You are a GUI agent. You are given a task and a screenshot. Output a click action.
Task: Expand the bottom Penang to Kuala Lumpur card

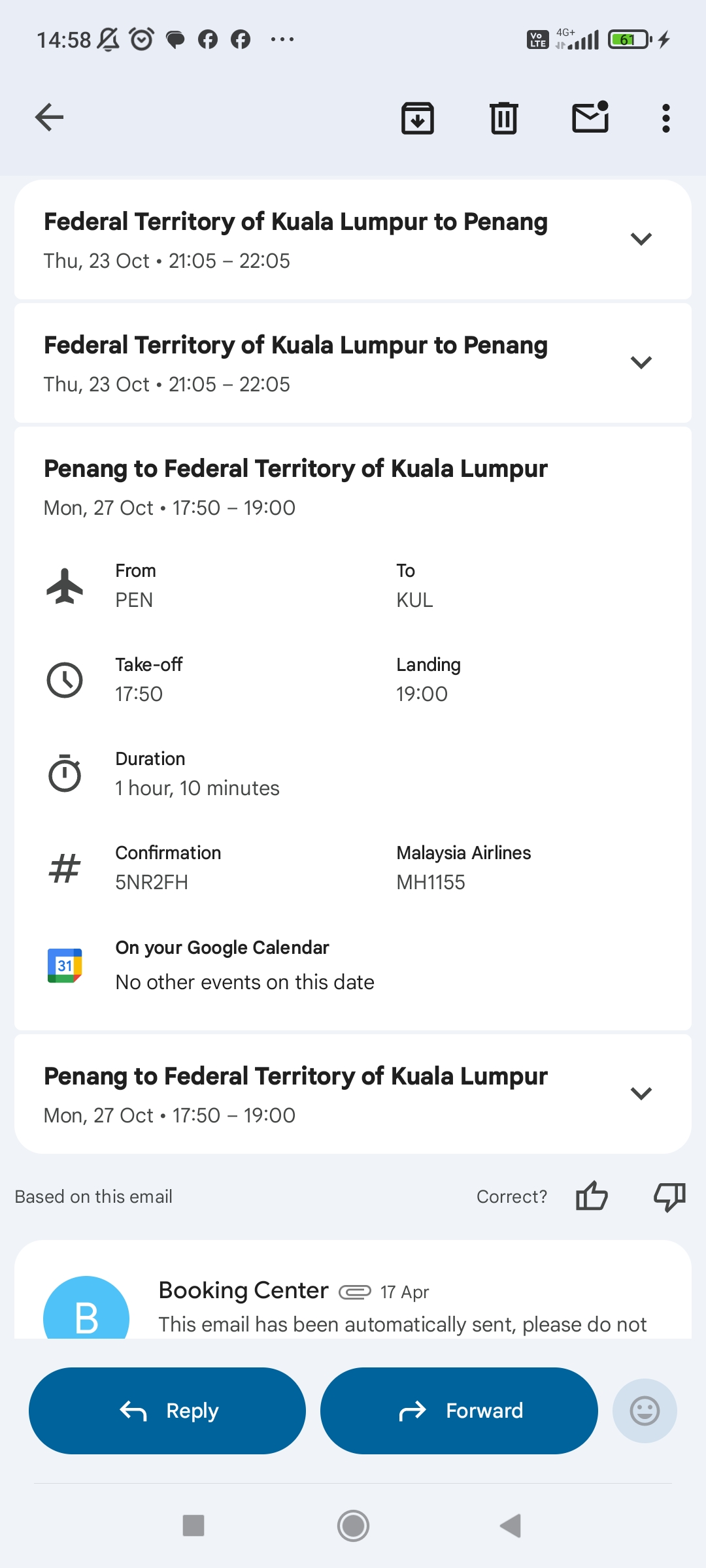(x=641, y=1094)
